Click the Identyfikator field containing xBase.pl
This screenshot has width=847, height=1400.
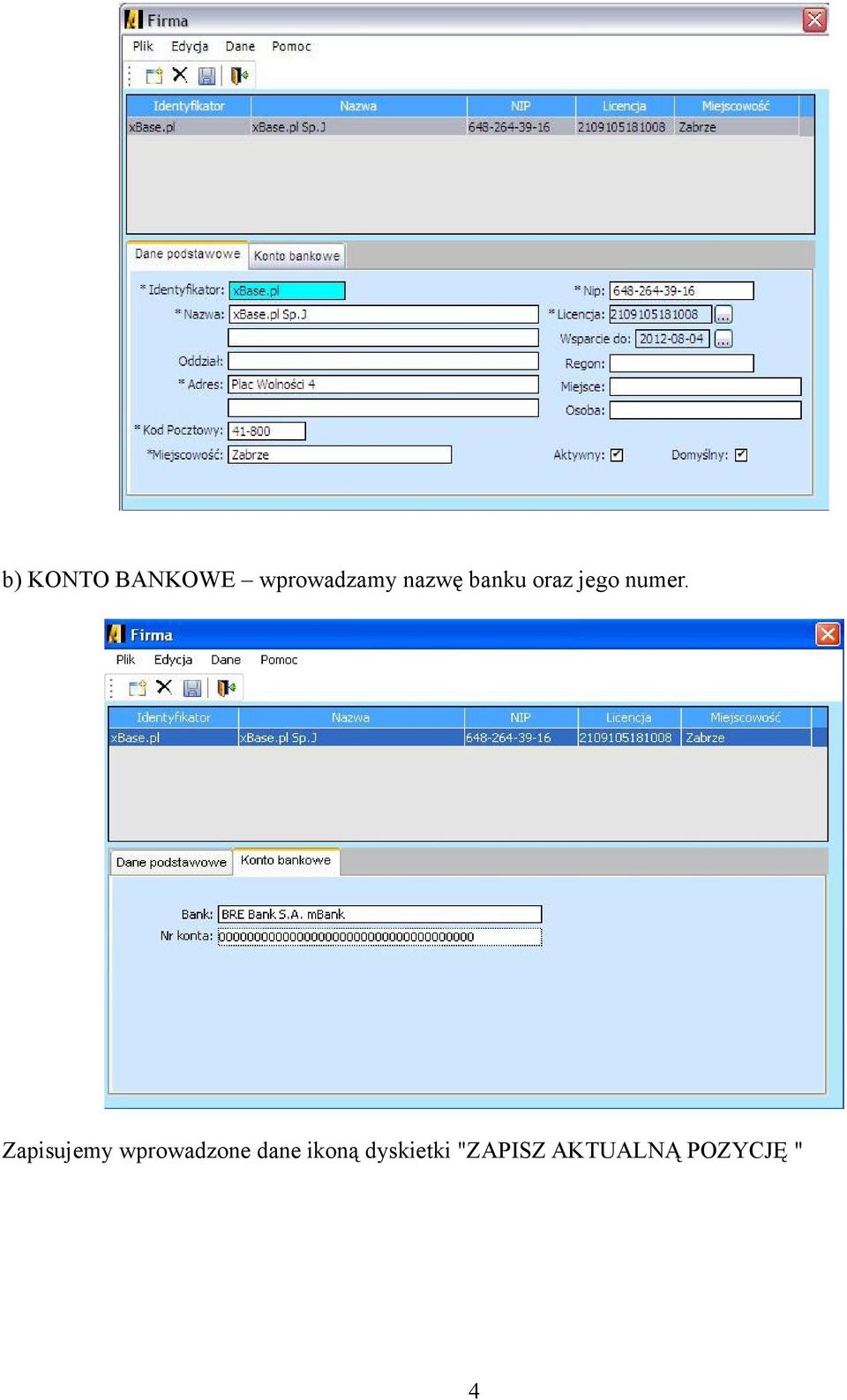[287, 291]
